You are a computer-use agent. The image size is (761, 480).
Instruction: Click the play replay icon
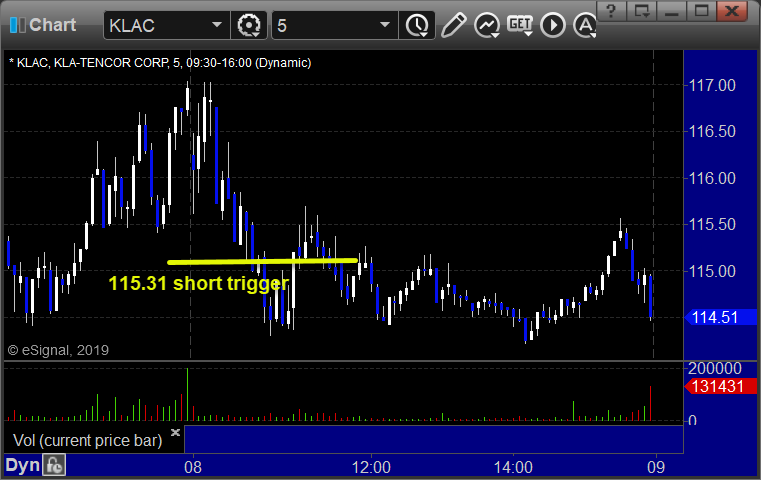click(553, 25)
